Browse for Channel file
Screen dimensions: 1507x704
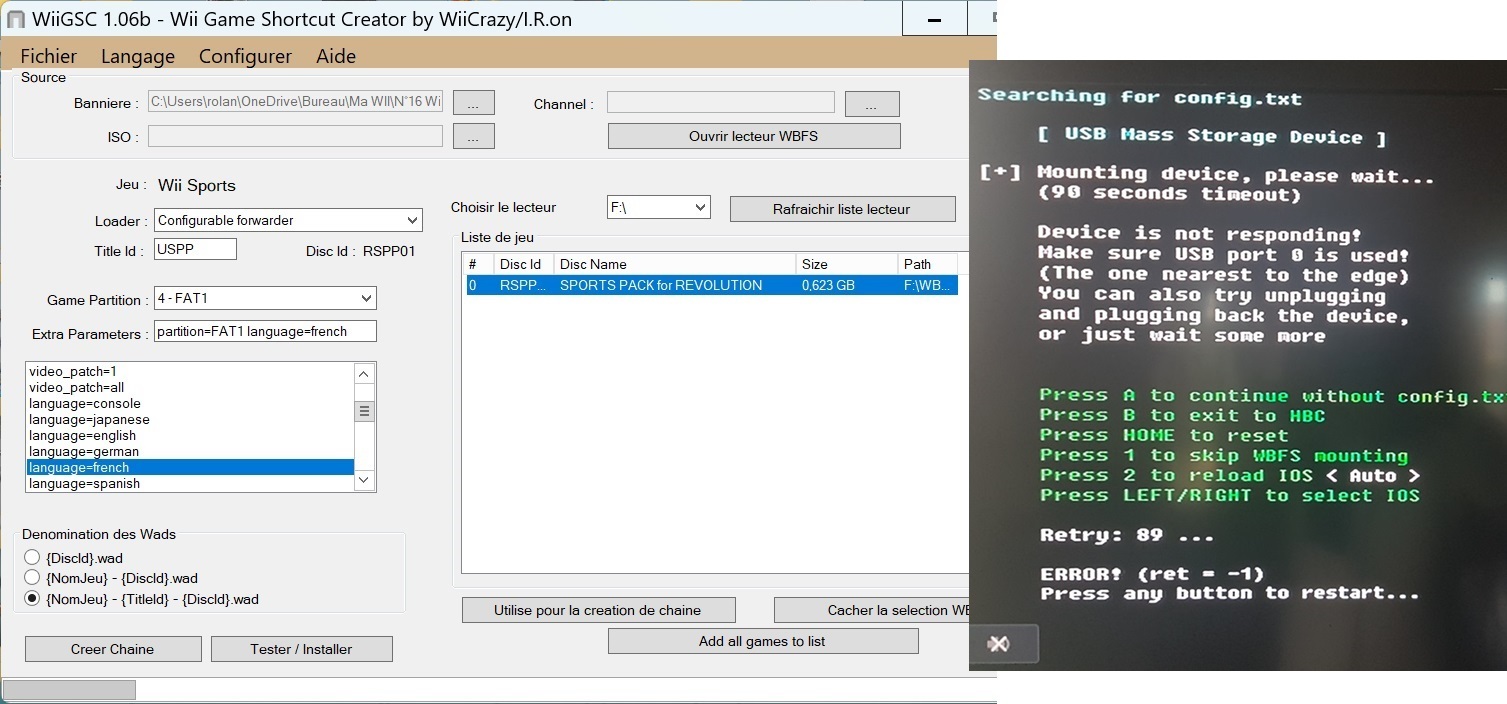tap(872, 103)
